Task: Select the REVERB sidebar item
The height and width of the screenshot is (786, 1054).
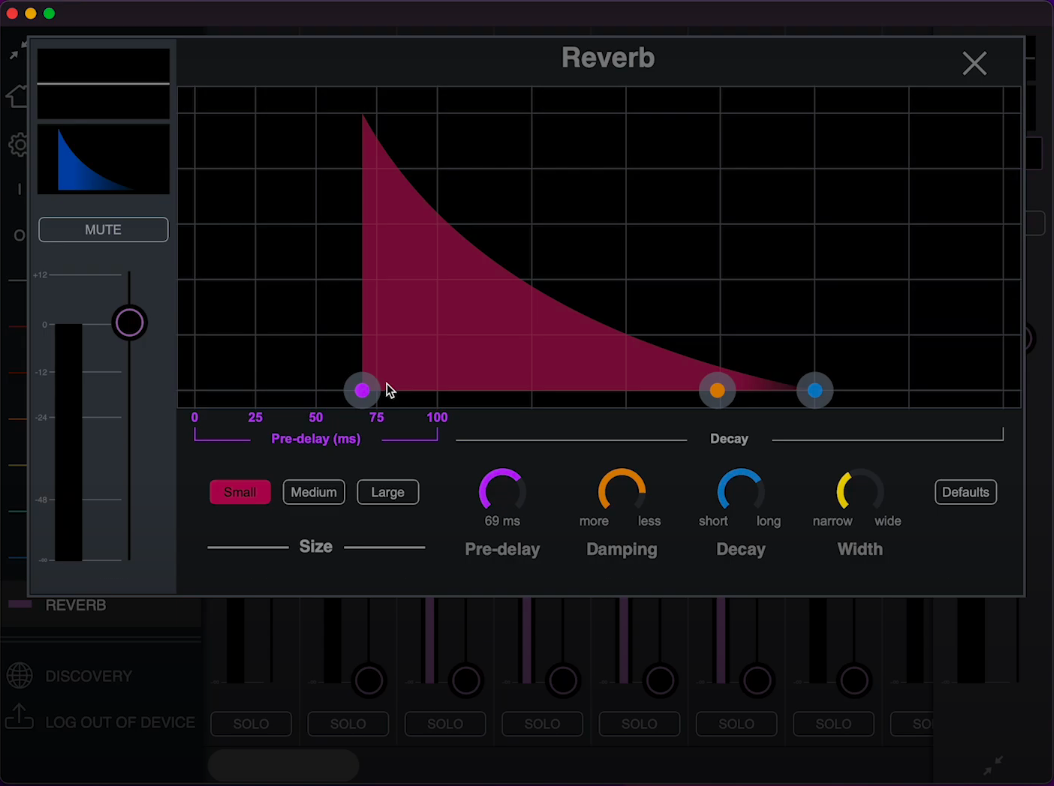Action: (76, 605)
